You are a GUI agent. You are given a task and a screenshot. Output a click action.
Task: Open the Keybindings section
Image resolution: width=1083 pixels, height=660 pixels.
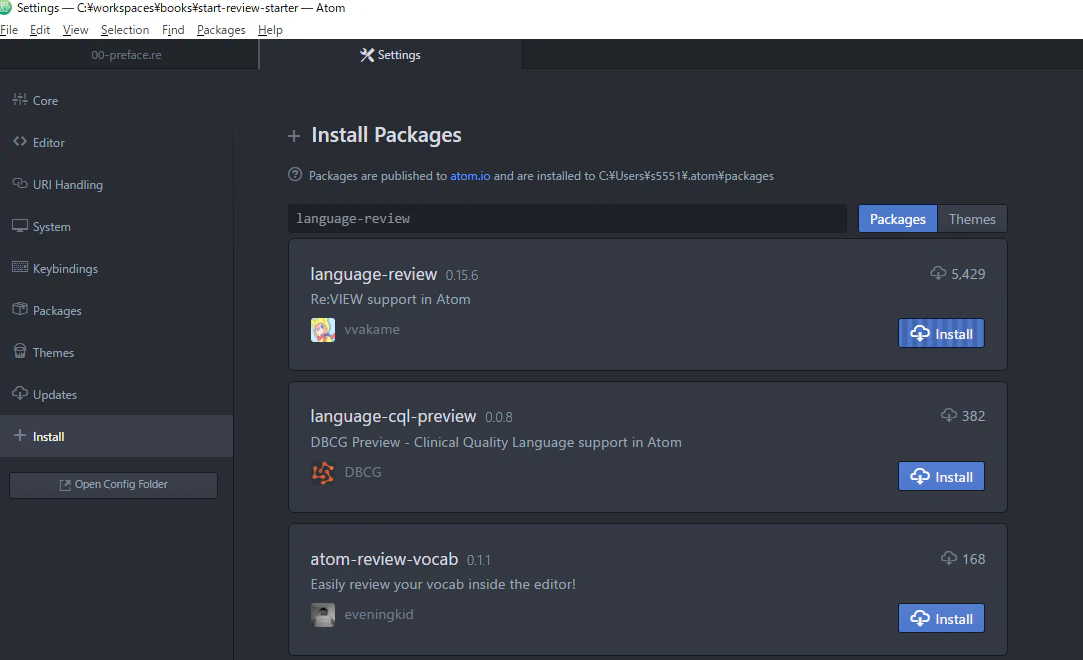point(116,269)
